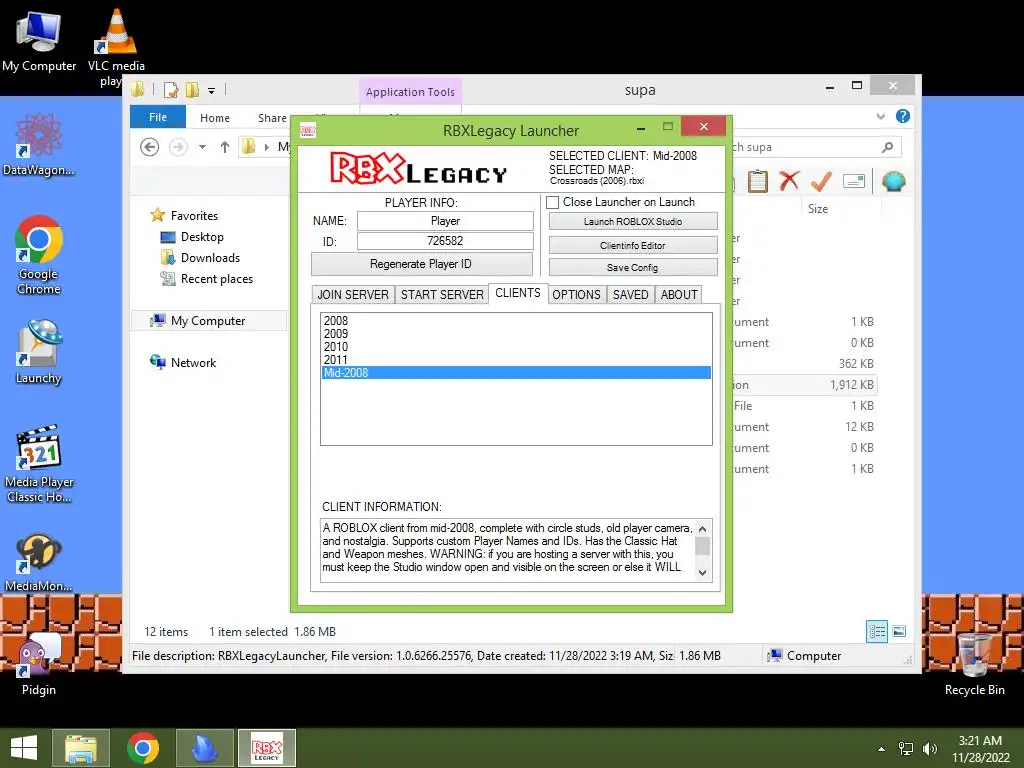Click the volume speaker tray icon
1024x768 pixels.
(x=929, y=749)
